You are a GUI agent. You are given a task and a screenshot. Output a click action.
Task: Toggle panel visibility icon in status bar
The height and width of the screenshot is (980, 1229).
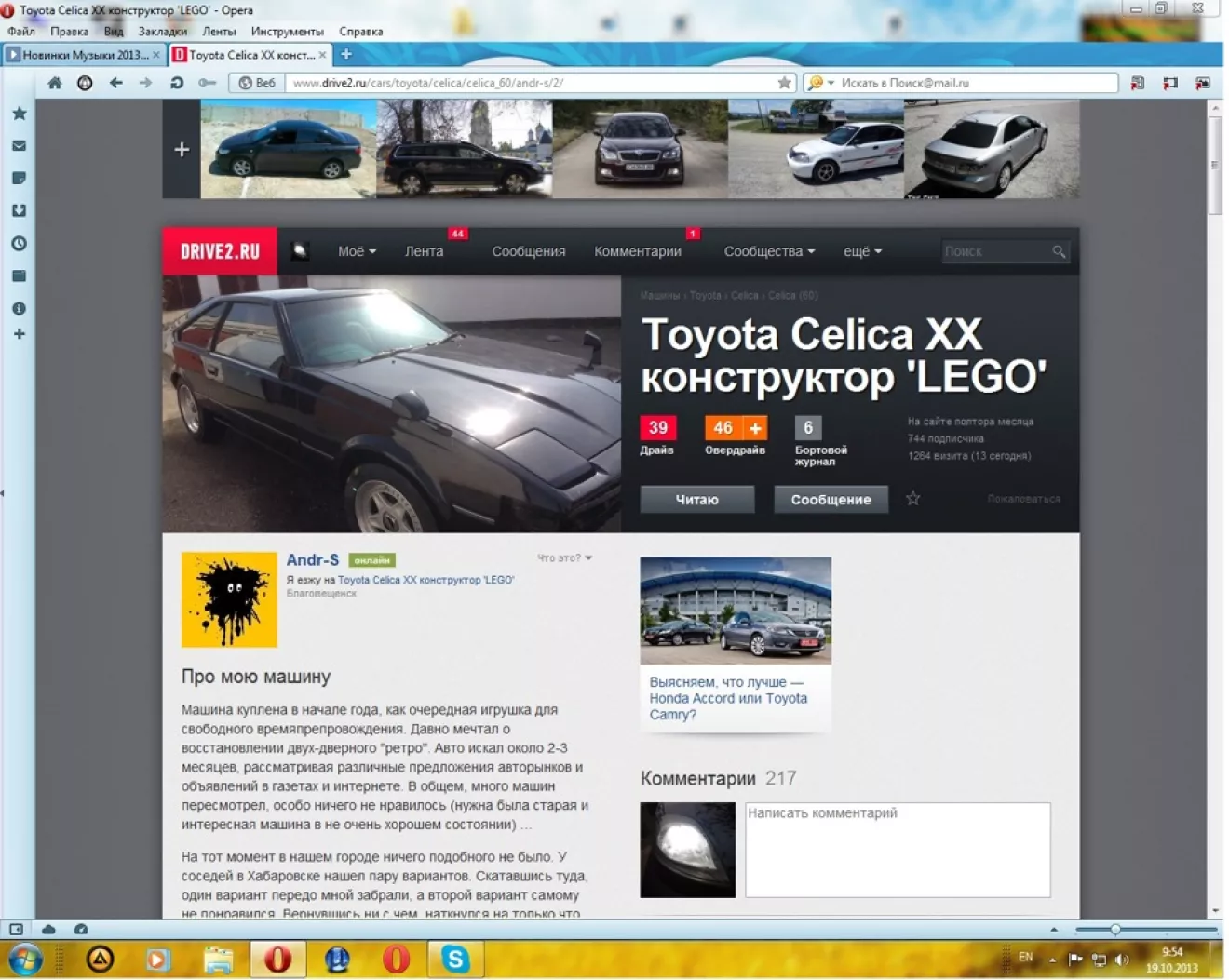16,929
